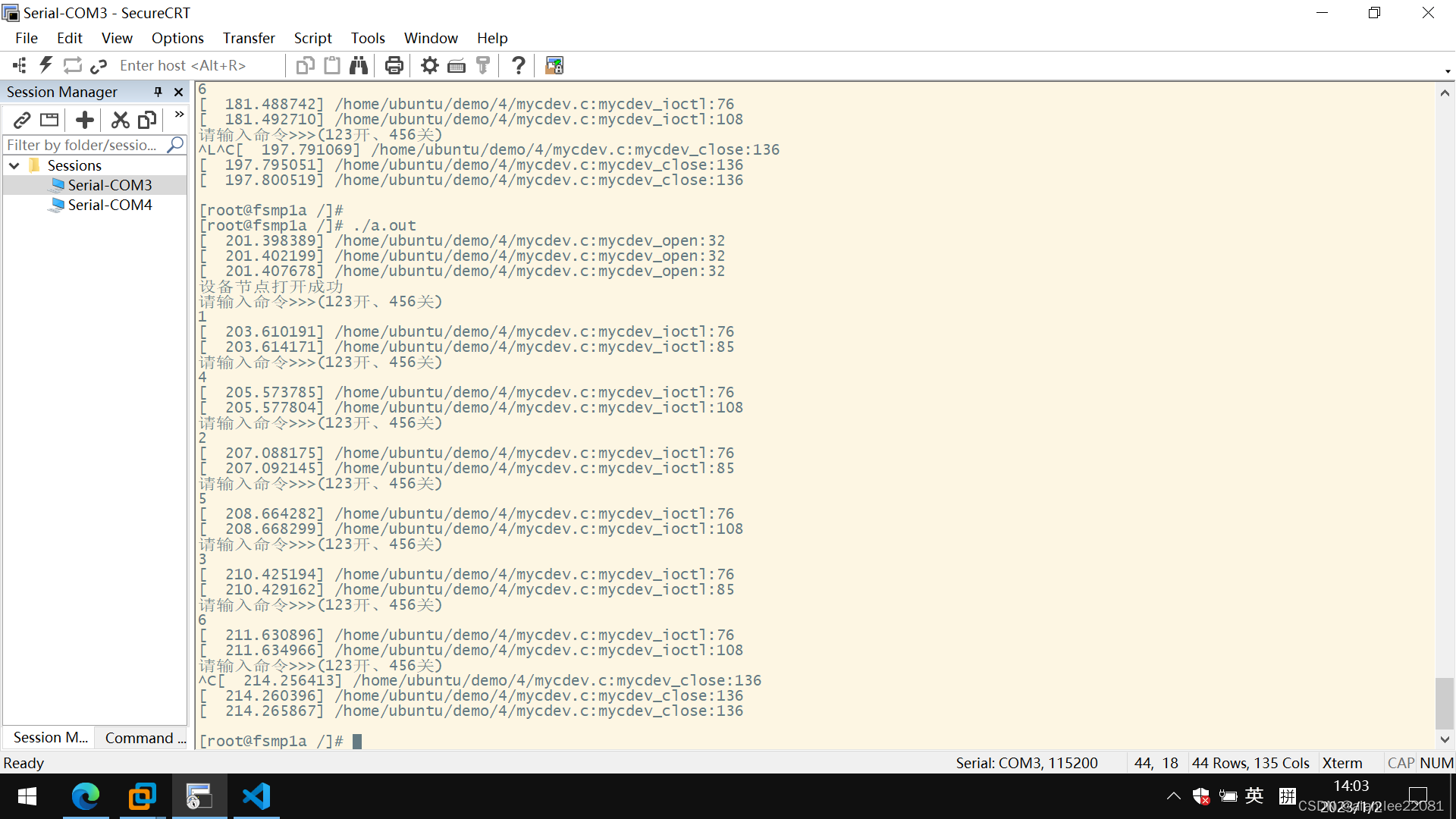Click the Find binoculars icon

click(359, 65)
